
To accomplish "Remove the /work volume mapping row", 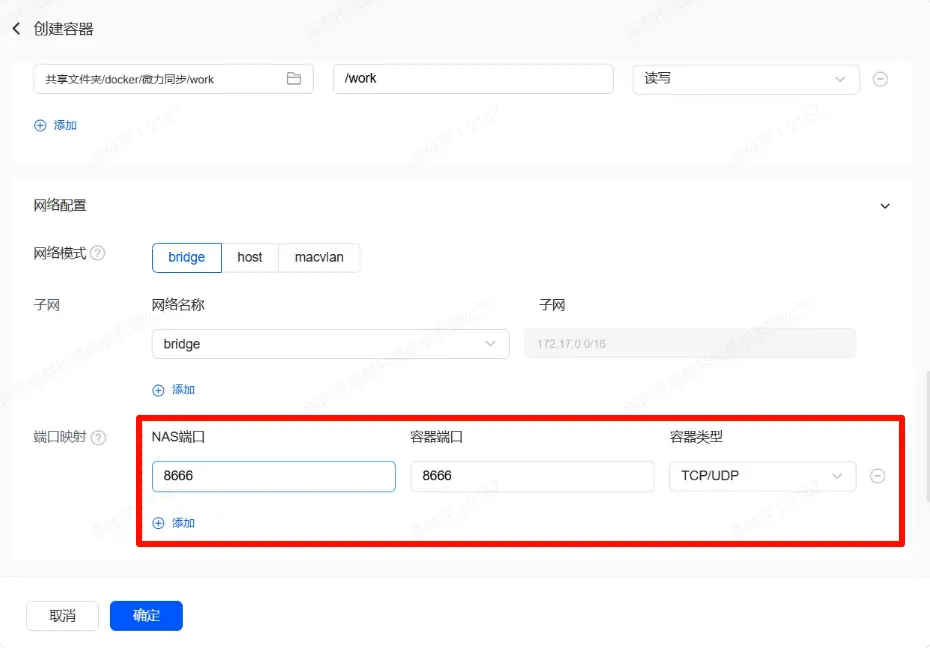I will (880, 79).
